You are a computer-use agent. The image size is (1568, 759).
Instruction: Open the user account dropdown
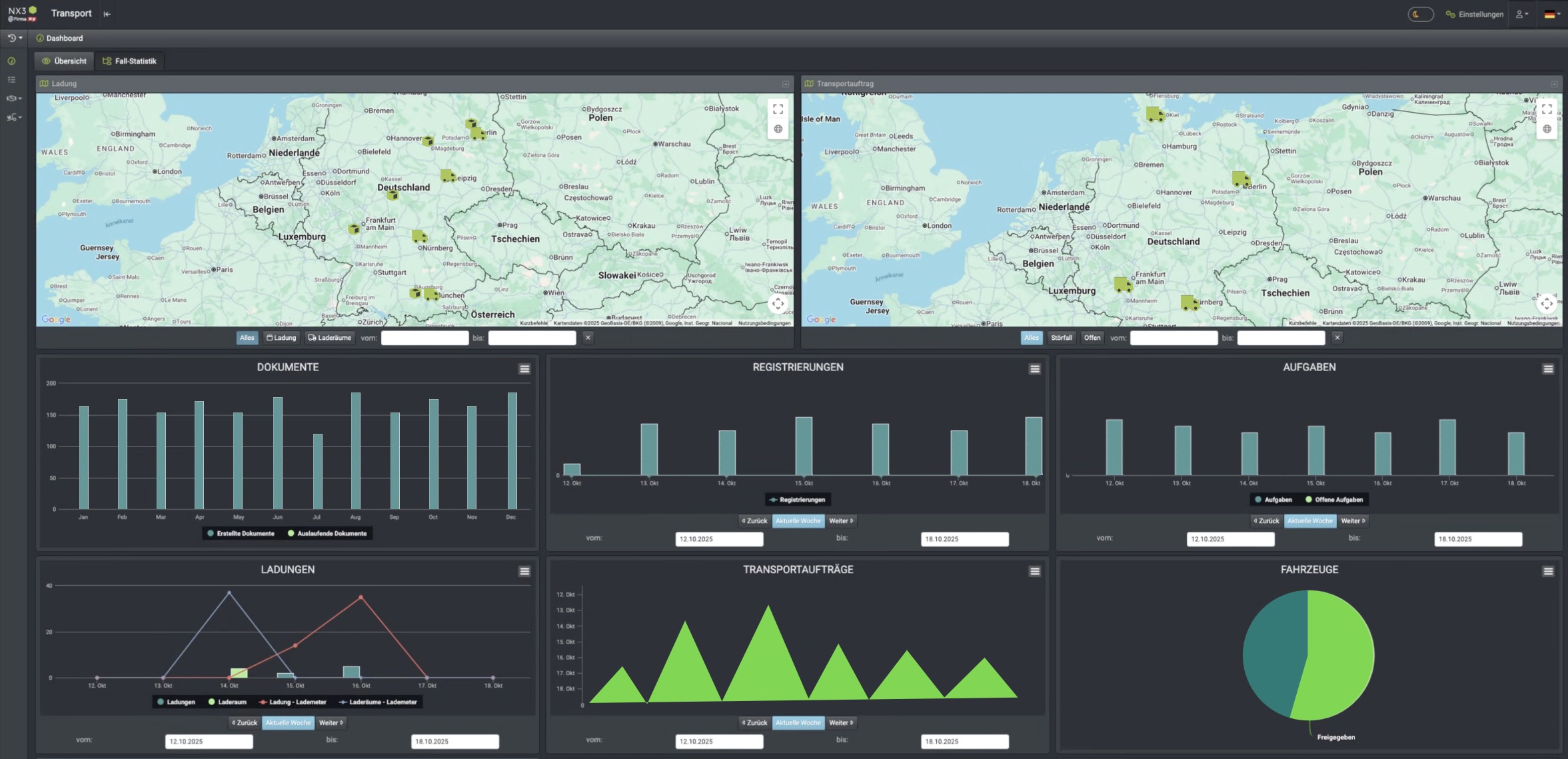pyautogui.click(x=1522, y=14)
